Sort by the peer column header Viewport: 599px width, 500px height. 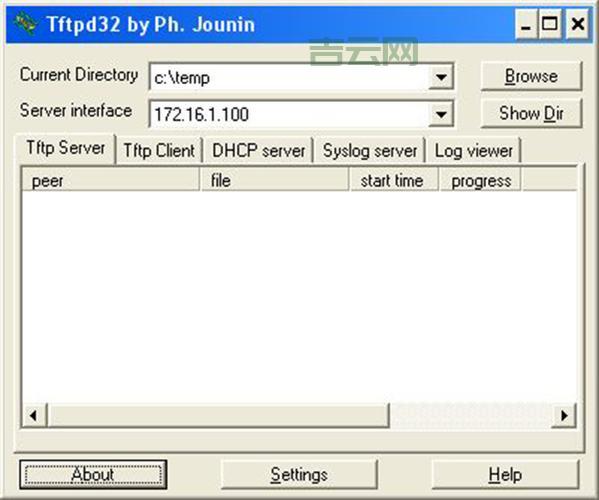point(111,180)
